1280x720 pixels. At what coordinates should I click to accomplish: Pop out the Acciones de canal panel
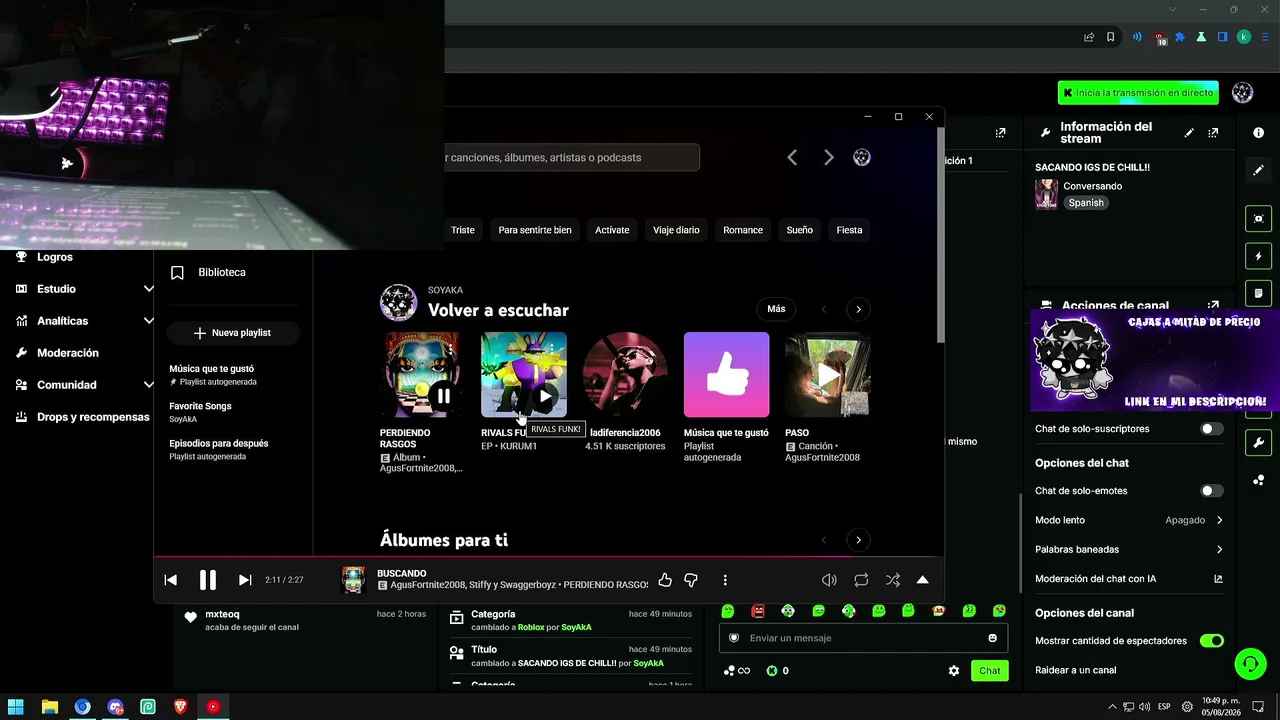pyautogui.click(x=1213, y=306)
